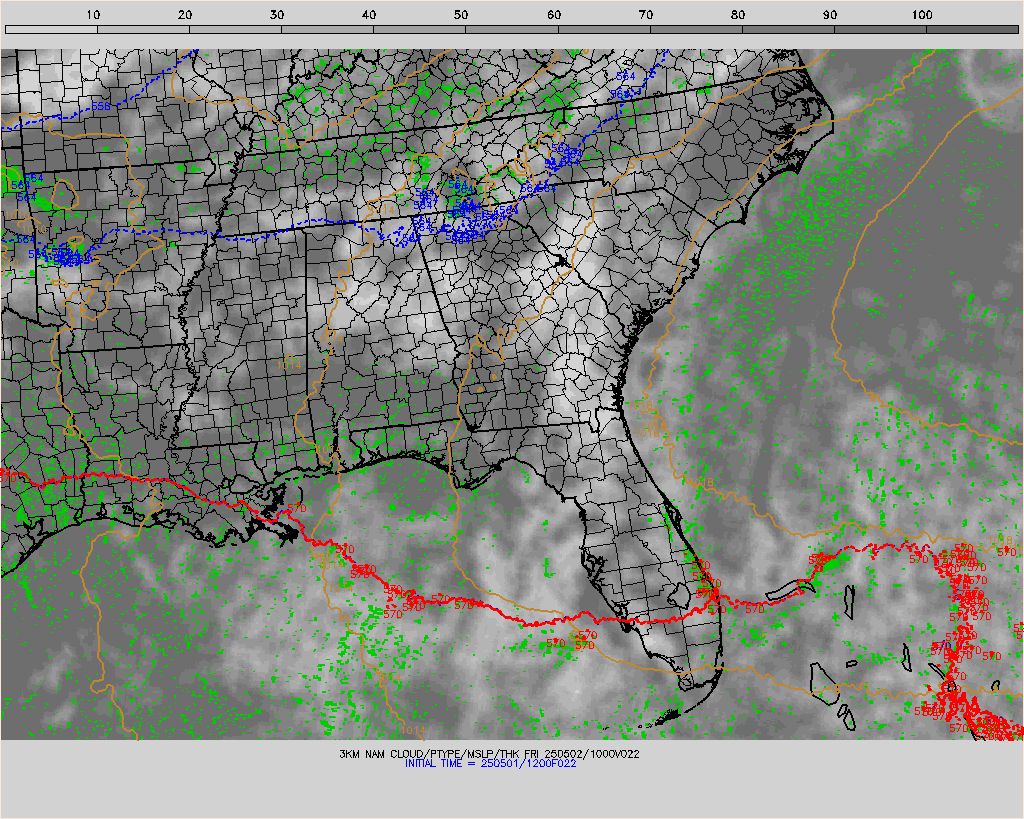
Task: Pick the 40–50 gray scale swatch
Action: (419, 29)
